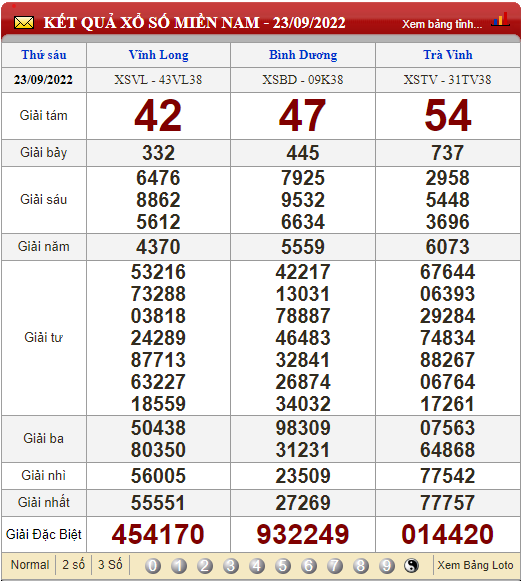The image size is (521, 581).
Task: Select Giải ba number 31231
Action: (x=303, y=450)
